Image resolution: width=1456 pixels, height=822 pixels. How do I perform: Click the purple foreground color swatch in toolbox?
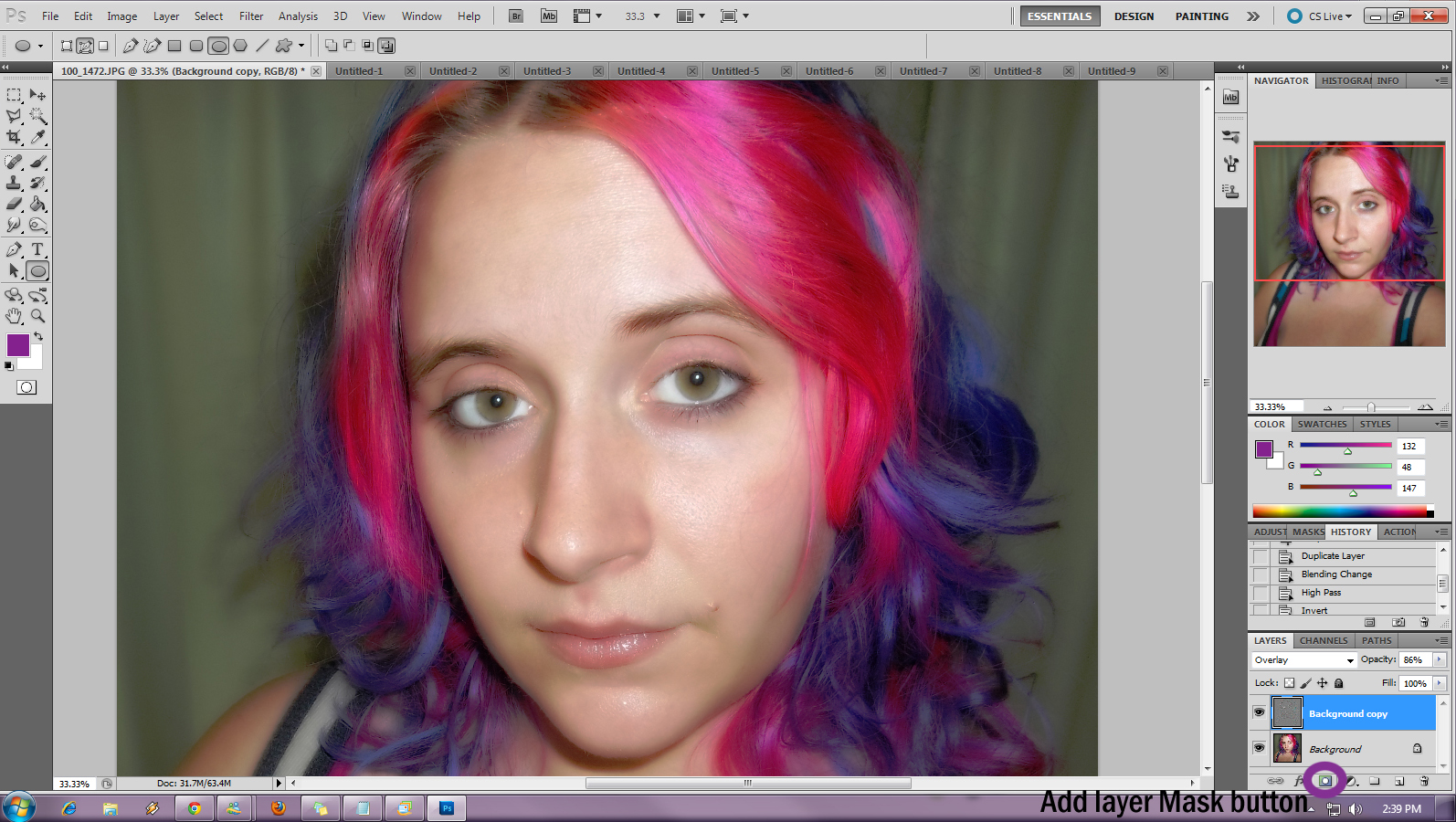(x=17, y=344)
